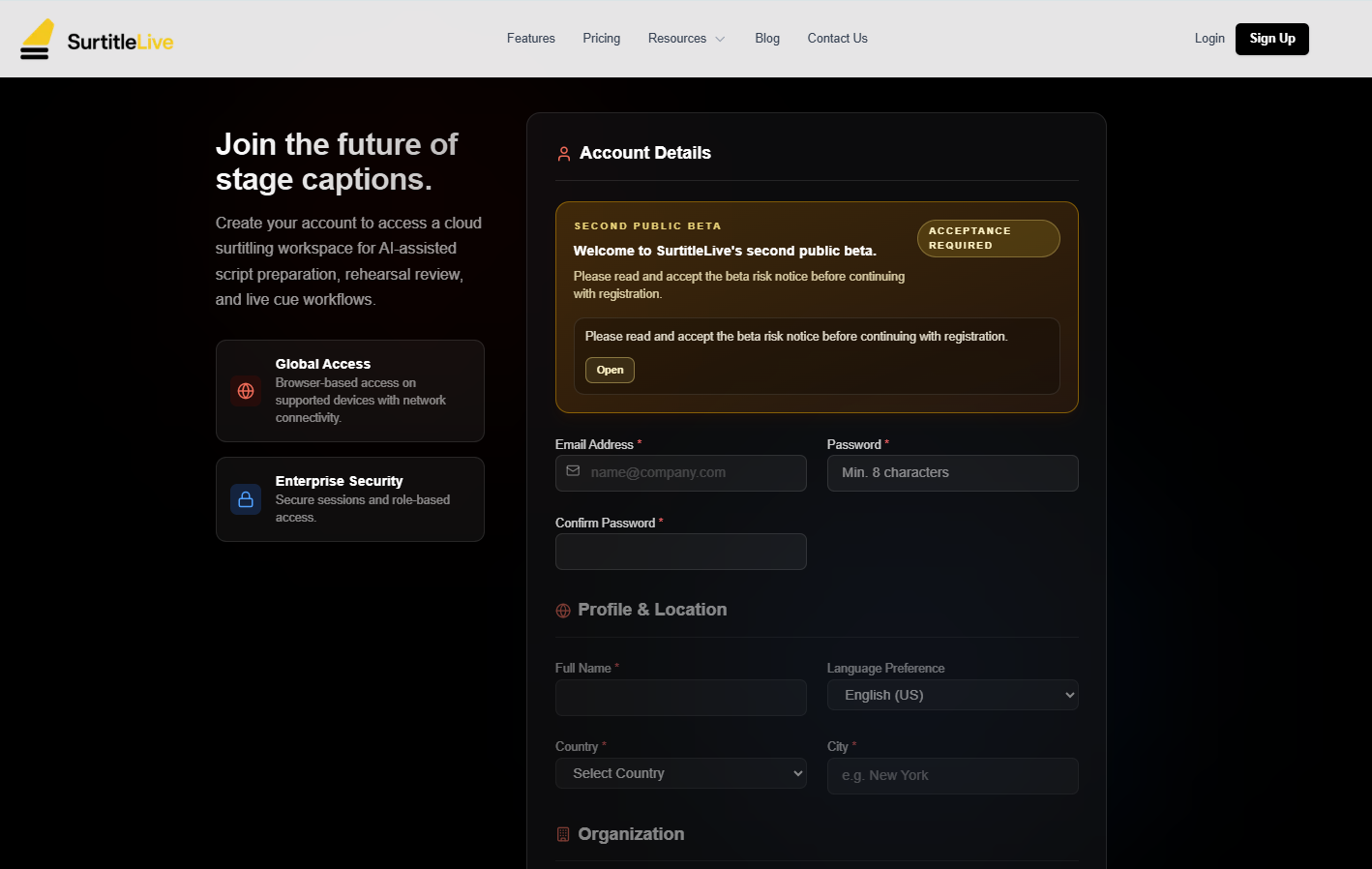
Task: Click the Profile & Location heading text
Action: click(x=652, y=610)
